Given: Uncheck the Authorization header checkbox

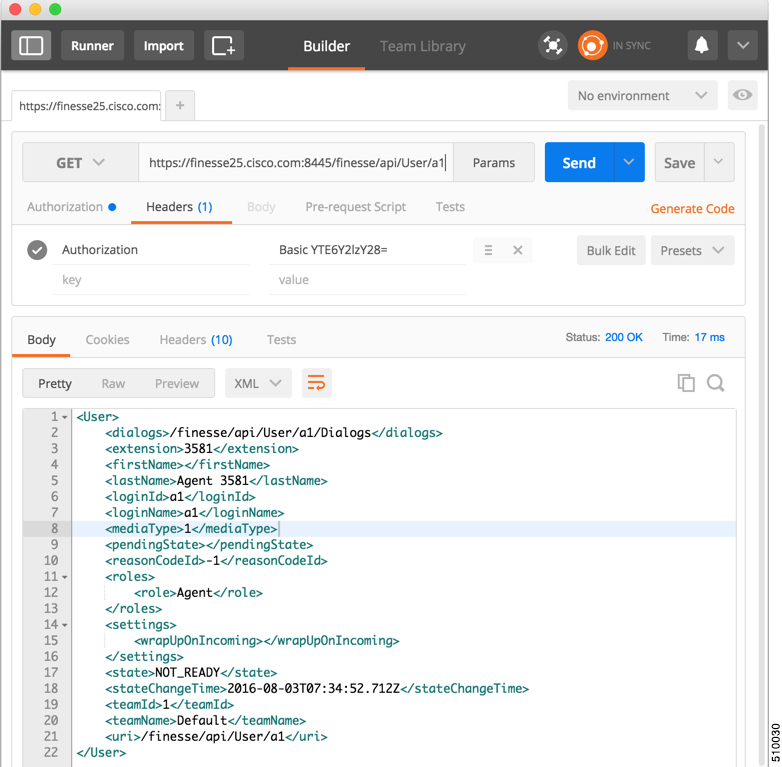Looking at the screenshot, I should point(37,250).
